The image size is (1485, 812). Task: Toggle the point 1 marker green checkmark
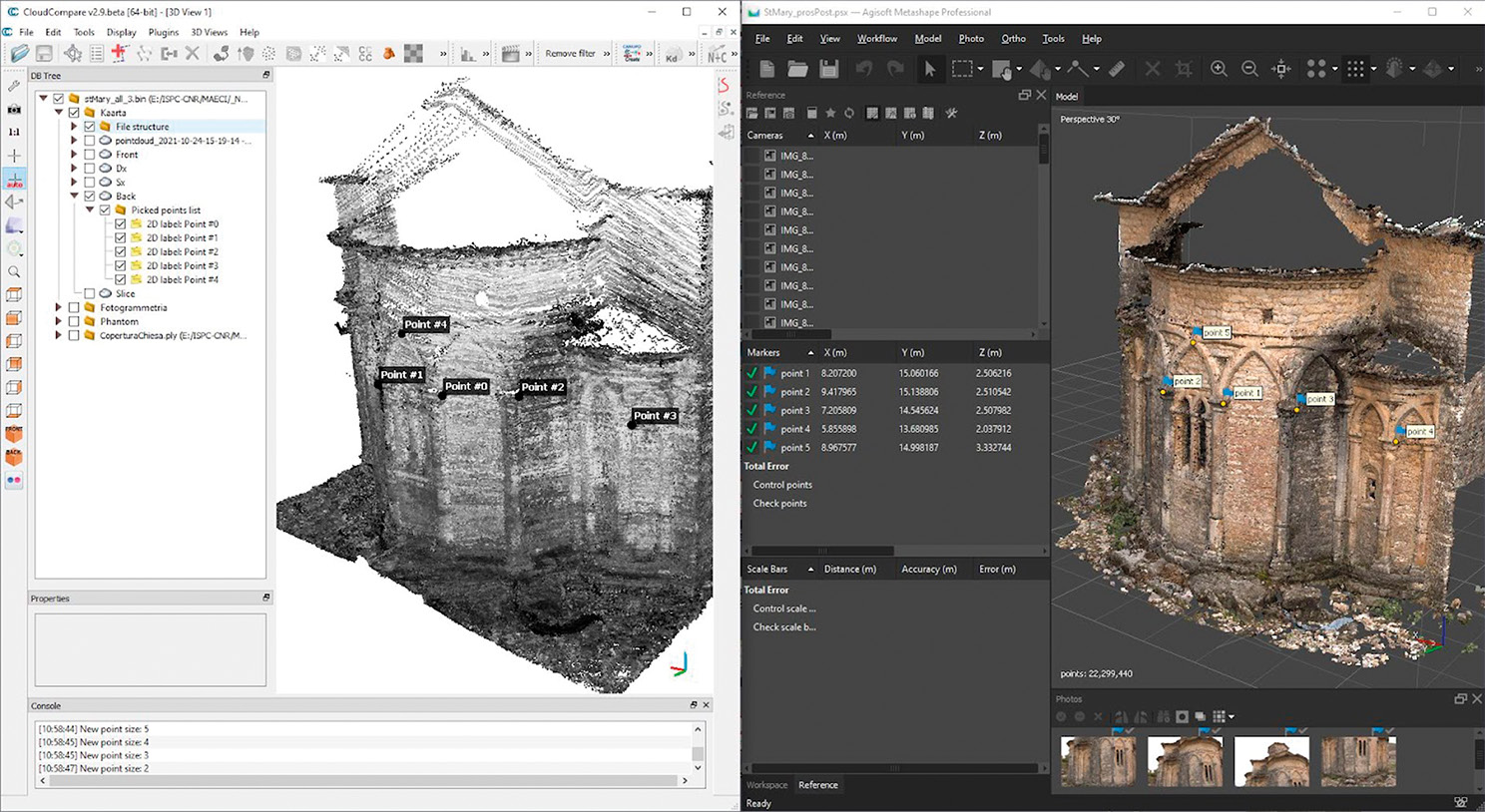click(x=751, y=373)
